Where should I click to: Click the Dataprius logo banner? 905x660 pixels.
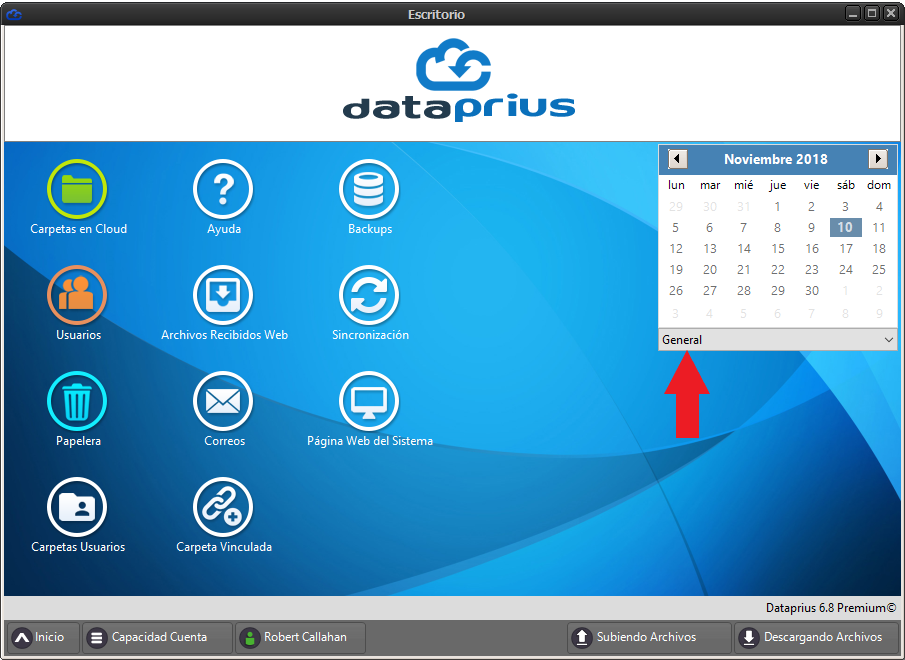pyautogui.click(x=459, y=80)
